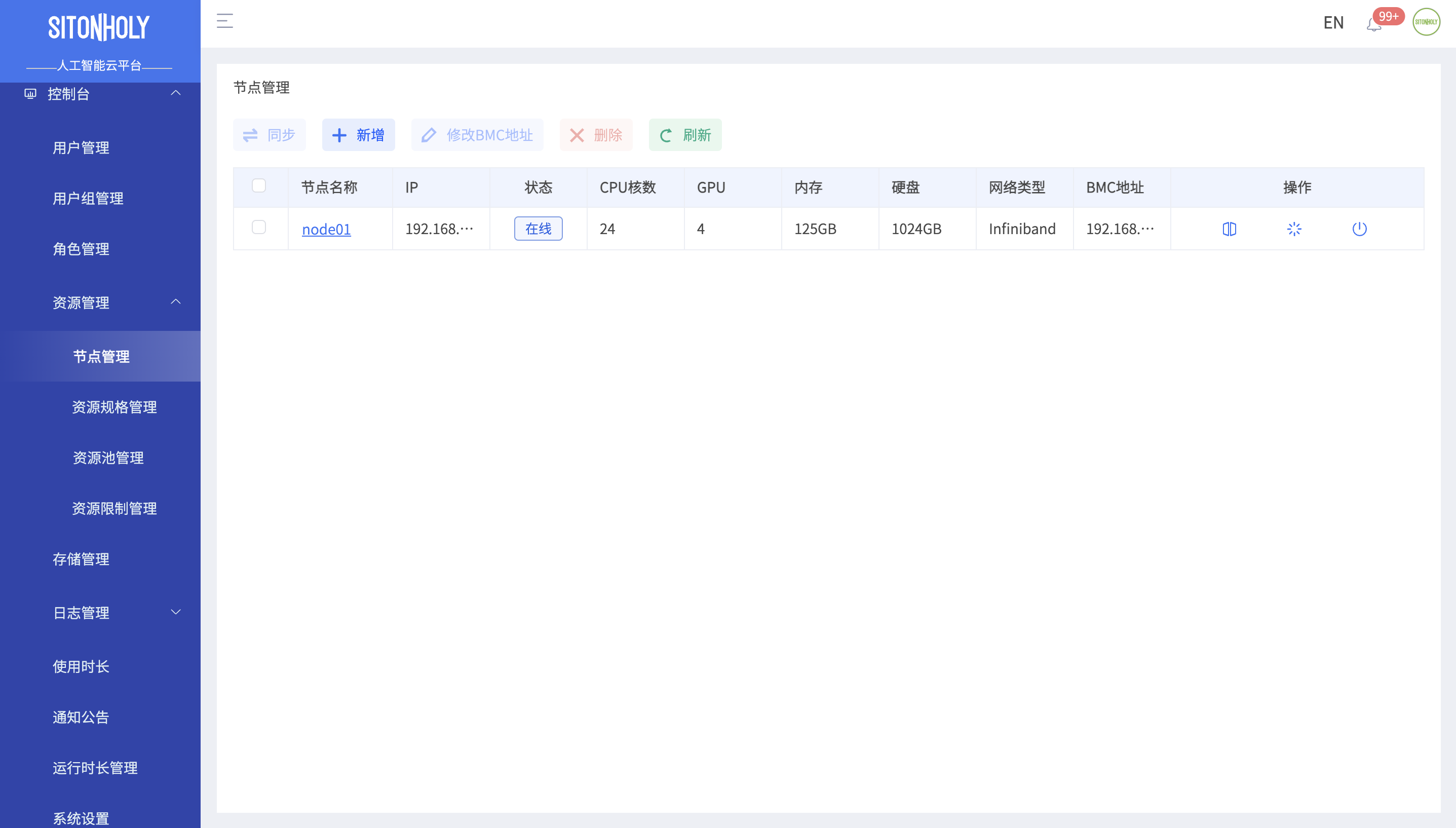Open the notifications bell
Viewport: 1456px width, 828px height.
click(x=1373, y=24)
